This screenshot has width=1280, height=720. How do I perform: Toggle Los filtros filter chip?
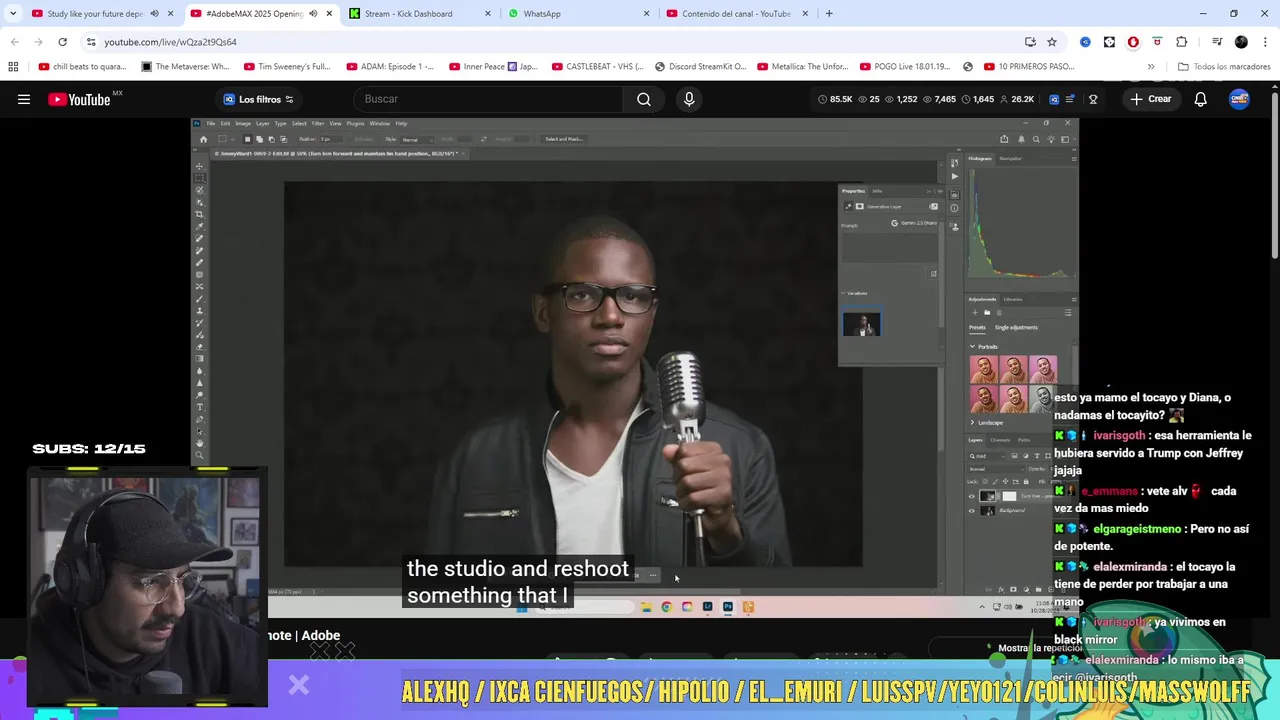tap(258, 99)
